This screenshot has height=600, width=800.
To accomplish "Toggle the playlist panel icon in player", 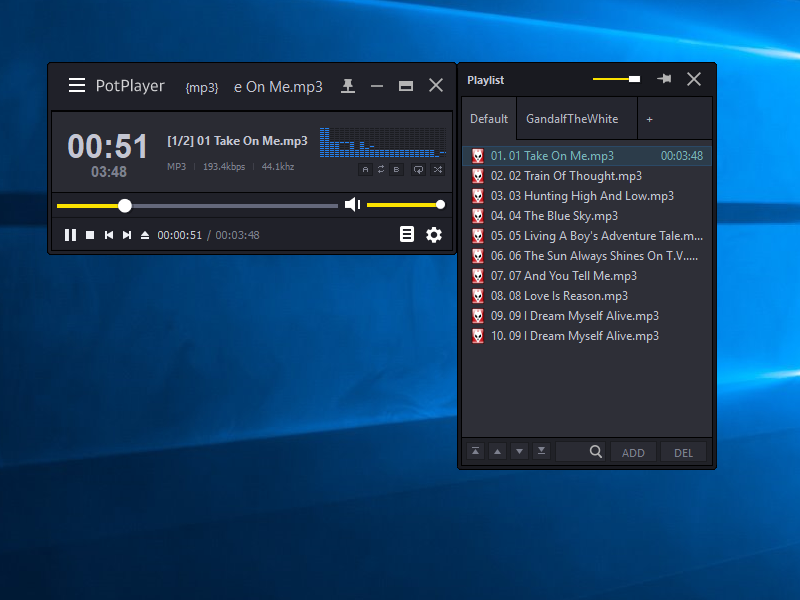I will point(406,235).
